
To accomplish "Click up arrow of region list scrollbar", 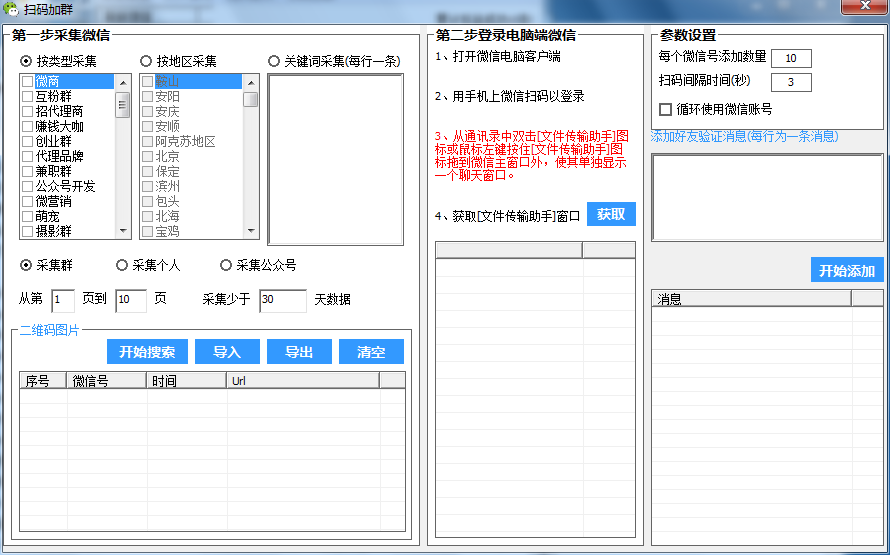I will click(x=251, y=83).
